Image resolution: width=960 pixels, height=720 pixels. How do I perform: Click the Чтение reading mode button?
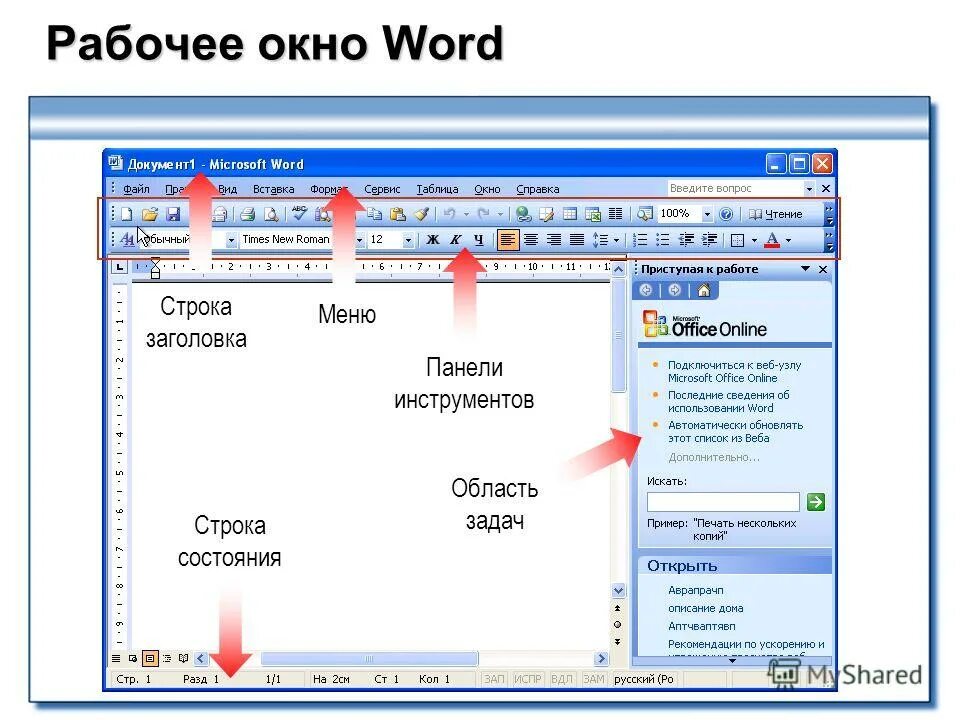[775, 214]
